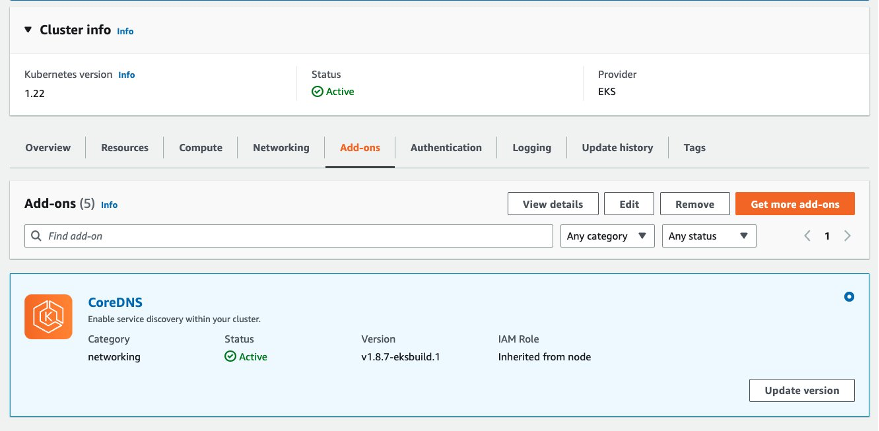The image size is (879, 431).
Task: Click the Update version button
Action: tap(801, 390)
